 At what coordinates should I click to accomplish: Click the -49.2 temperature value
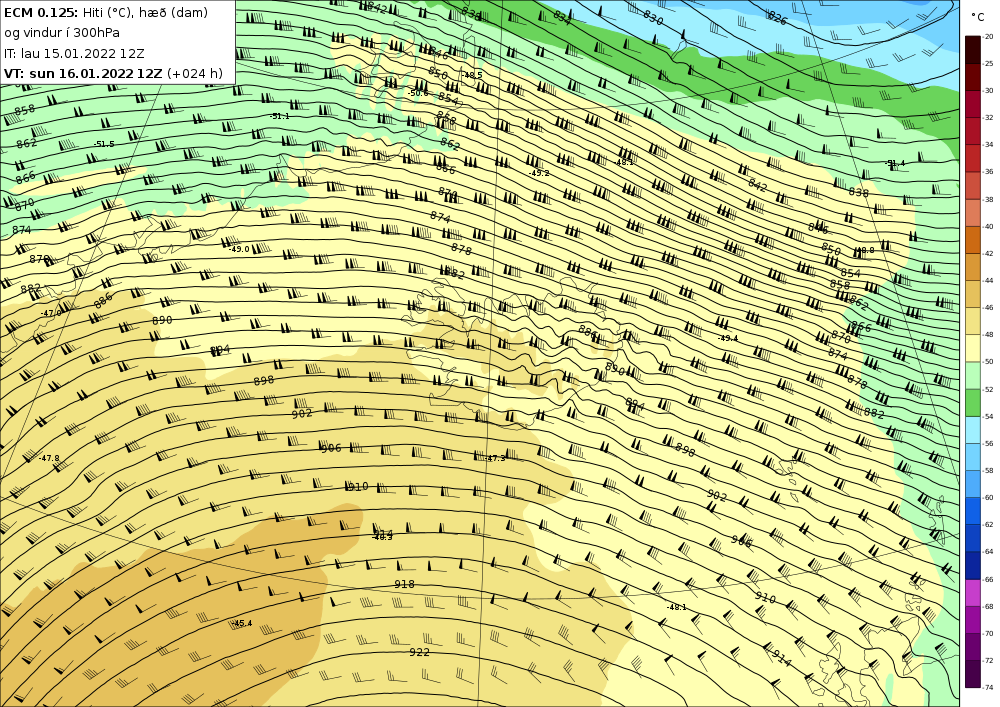539,173
